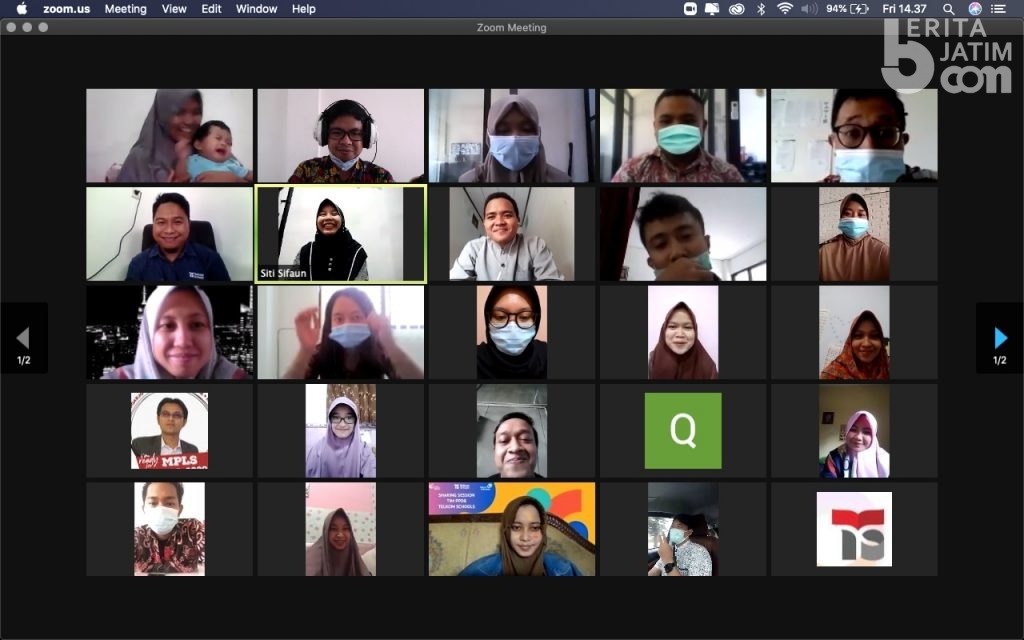Select the man in office chair tile

coord(169,234)
